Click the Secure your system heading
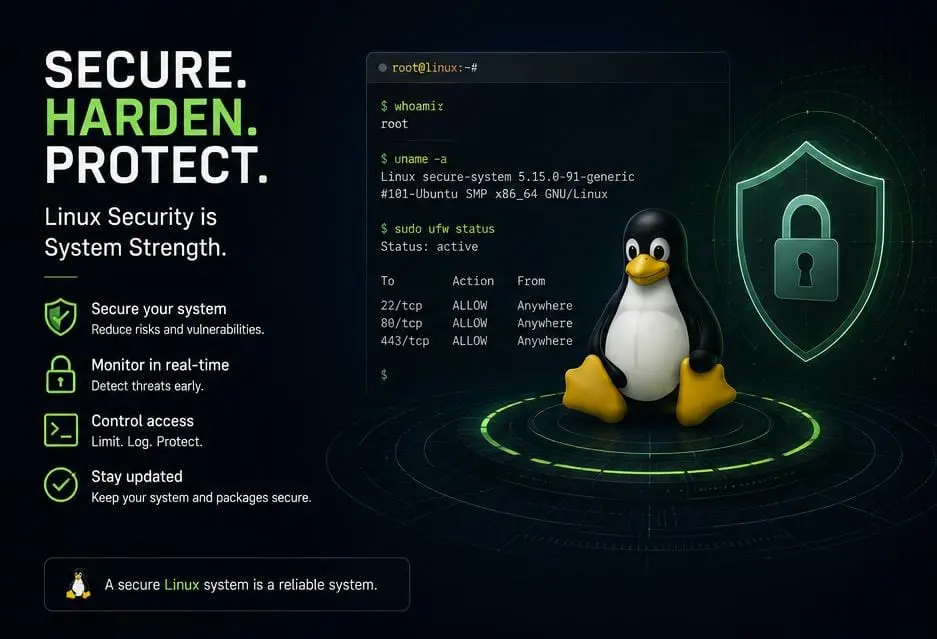The height and width of the screenshot is (639, 937). pos(159,309)
